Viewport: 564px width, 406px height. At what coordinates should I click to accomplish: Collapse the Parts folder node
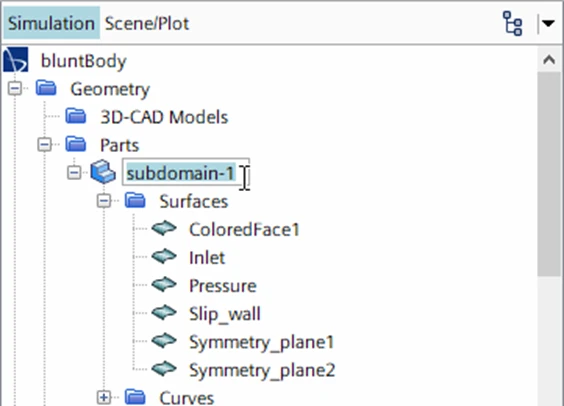[x=45, y=145]
